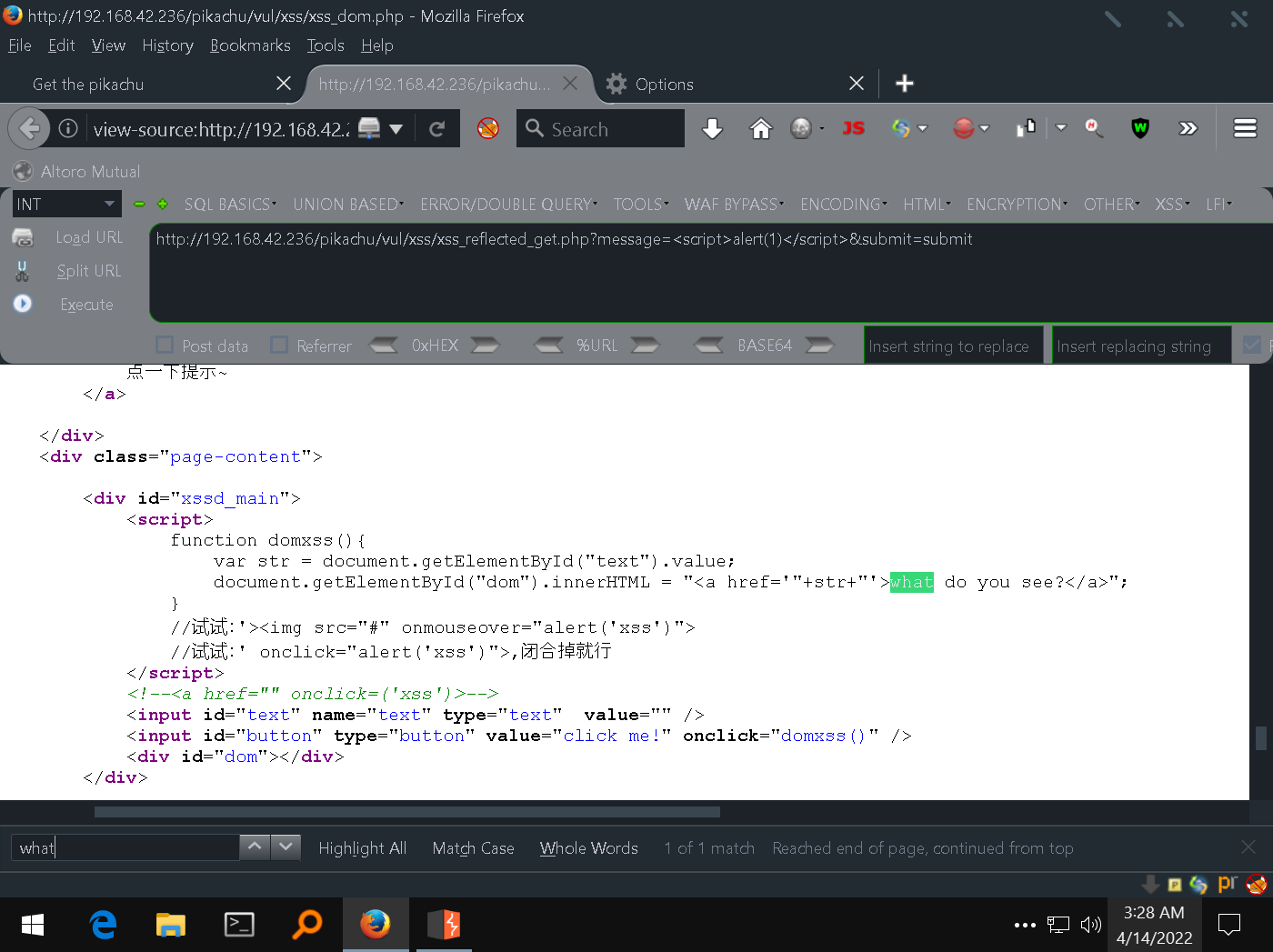Open the Firefox hamburger menu
Screen dimensions: 1273x952
click(1245, 128)
